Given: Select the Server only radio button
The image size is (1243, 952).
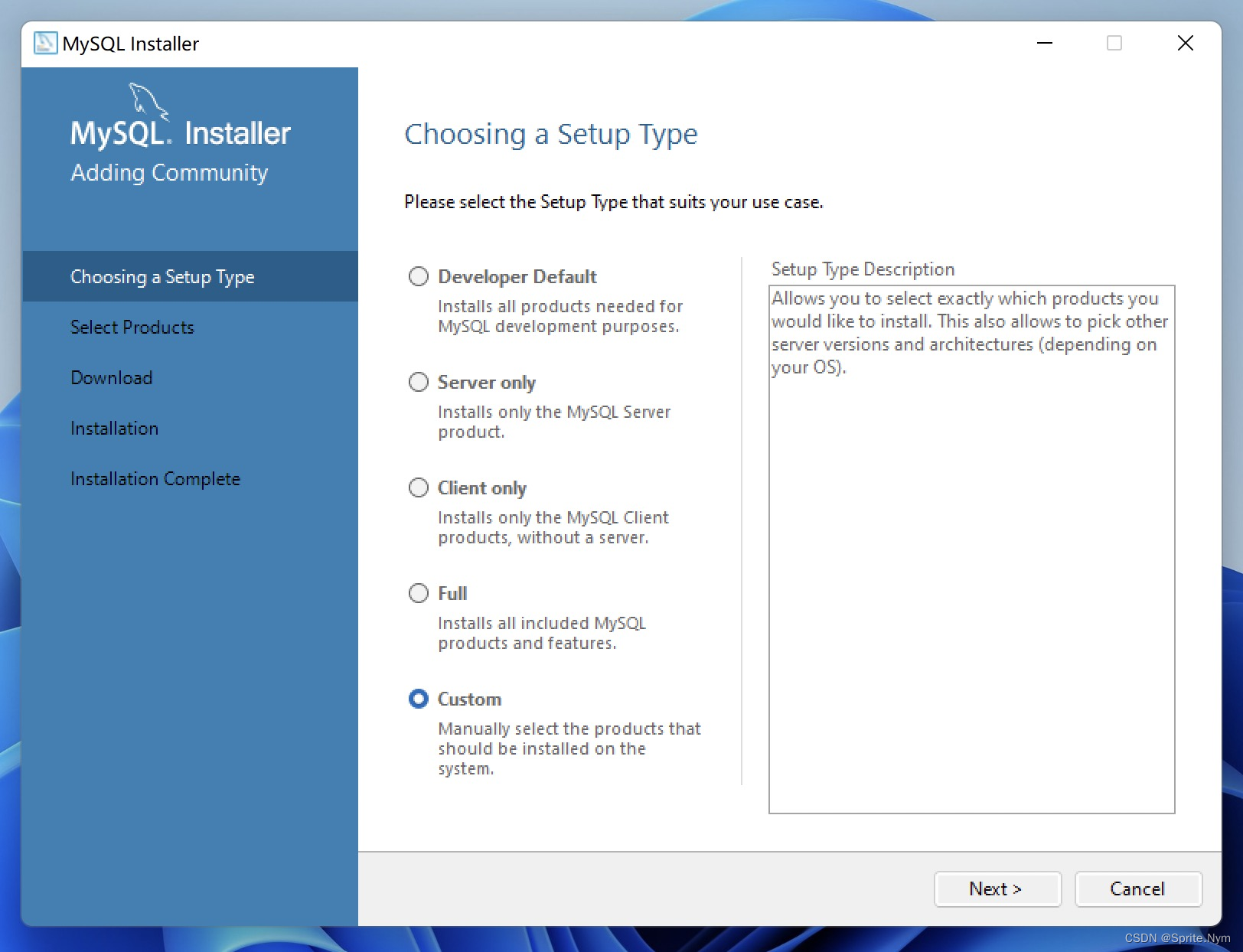Looking at the screenshot, I should [419, 382].
